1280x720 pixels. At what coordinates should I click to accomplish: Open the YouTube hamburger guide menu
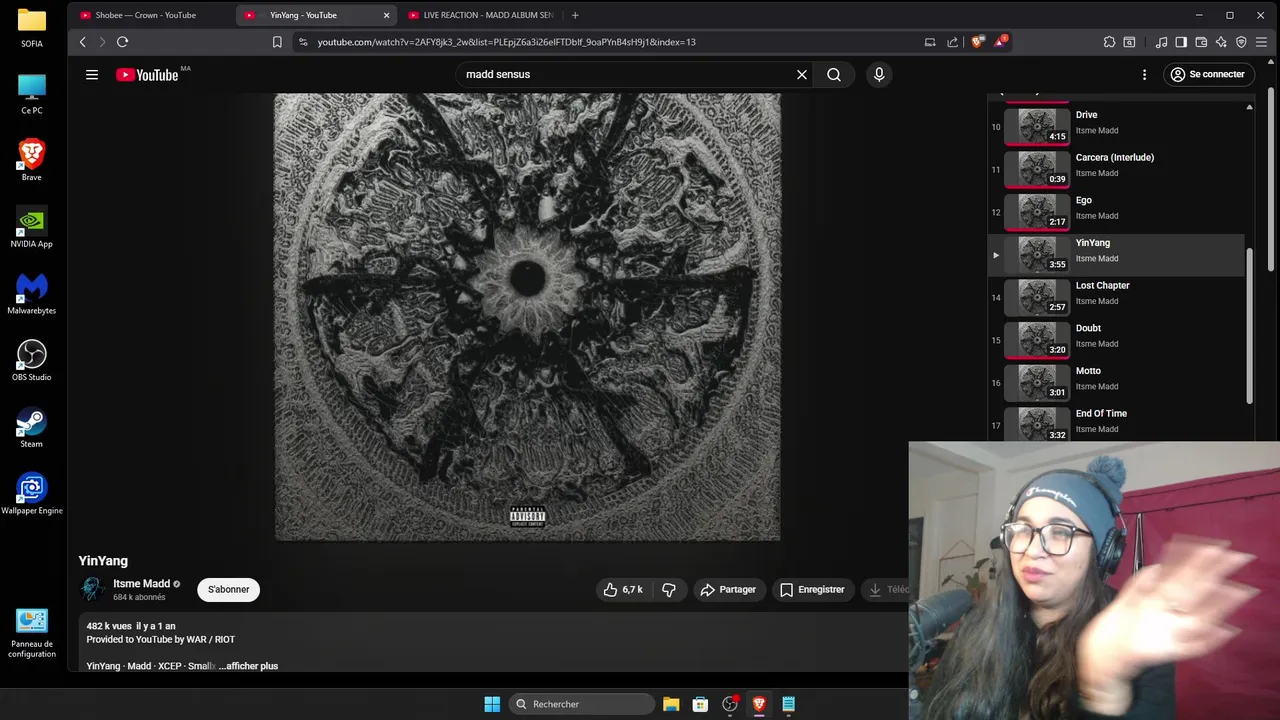(x=92, y=74)
